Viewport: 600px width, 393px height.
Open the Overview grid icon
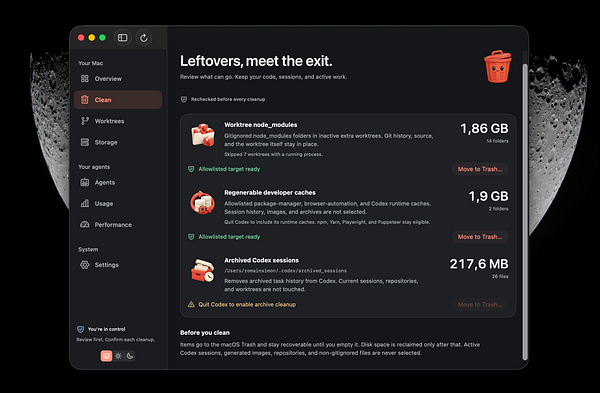85,78
